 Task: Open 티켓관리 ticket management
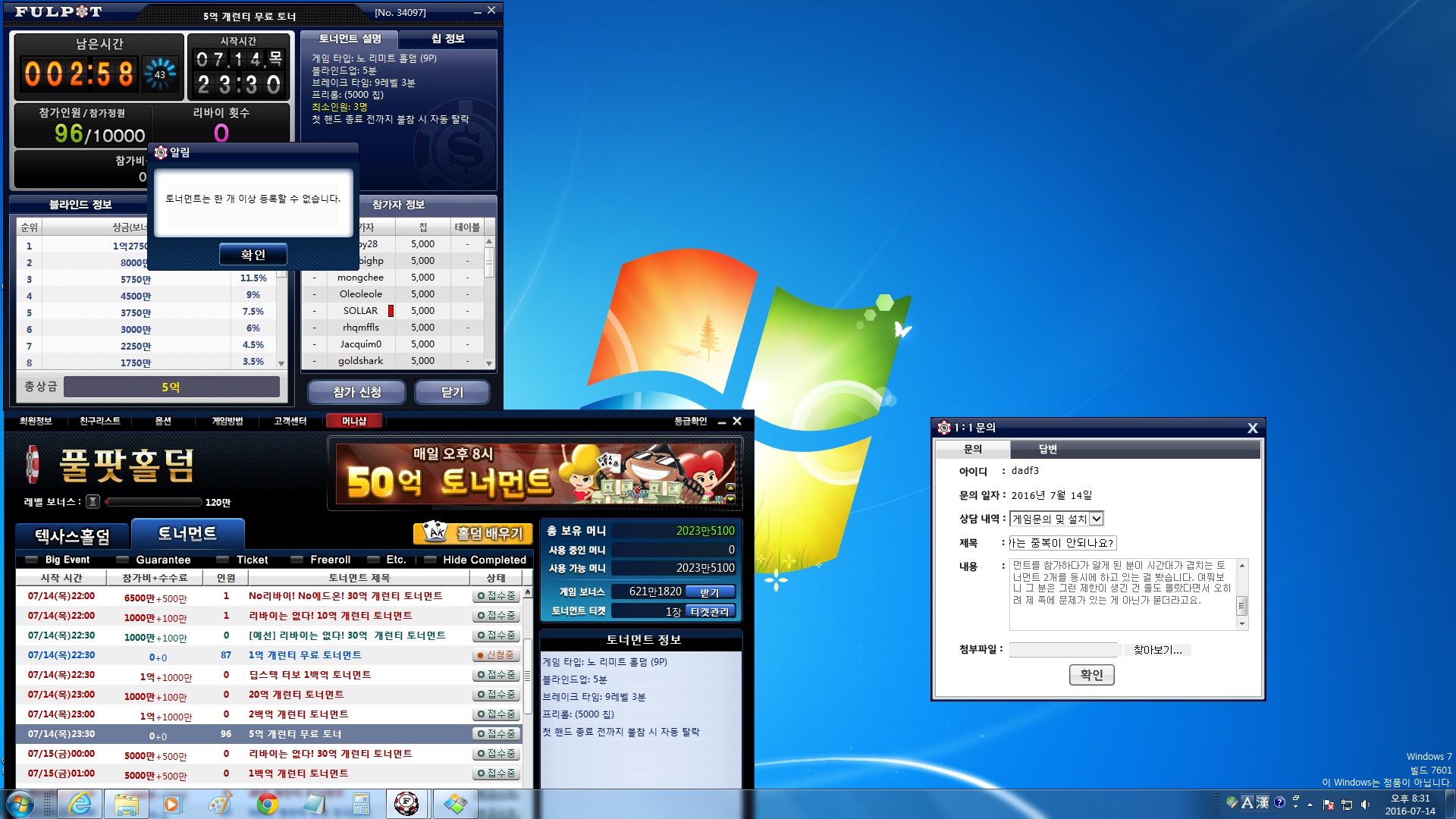coord(710,611)
